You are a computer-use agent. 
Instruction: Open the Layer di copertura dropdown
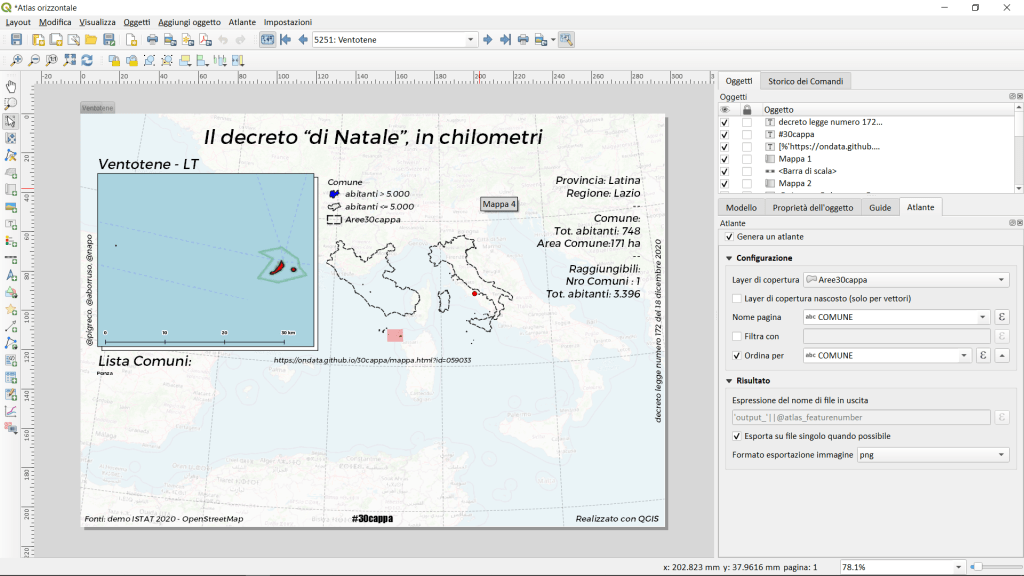click(x=906, y=280)
